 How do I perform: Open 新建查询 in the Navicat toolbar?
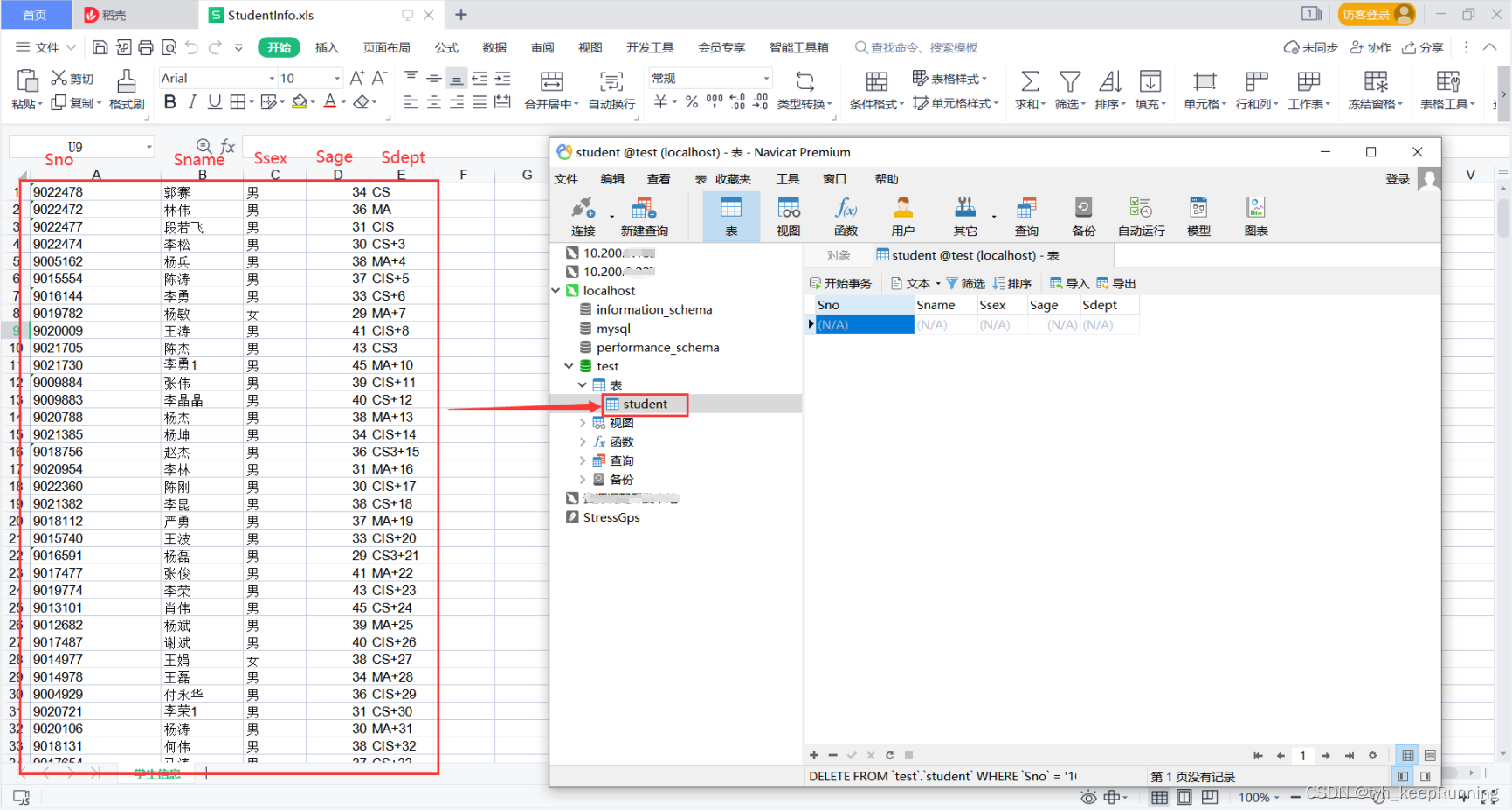tap(644, 216)
